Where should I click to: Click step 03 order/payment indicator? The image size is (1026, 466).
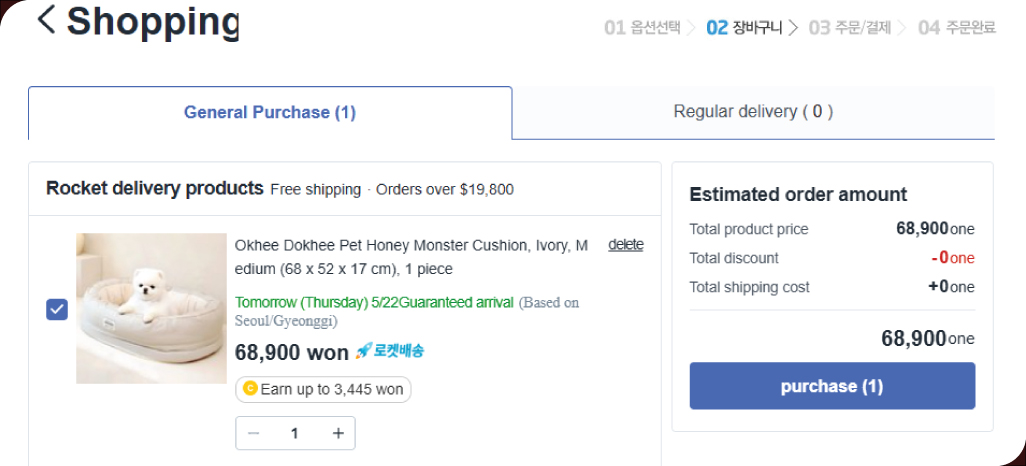tap(849, 28)
